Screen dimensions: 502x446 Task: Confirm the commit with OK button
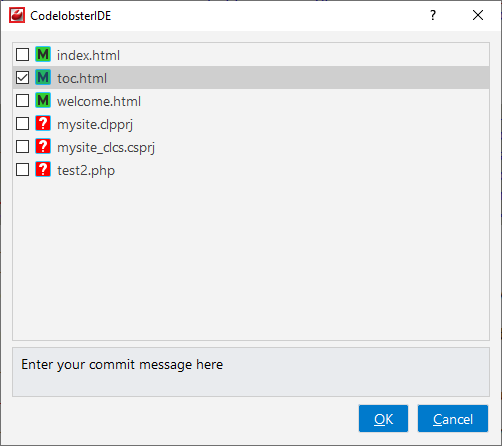coord(383,419)
